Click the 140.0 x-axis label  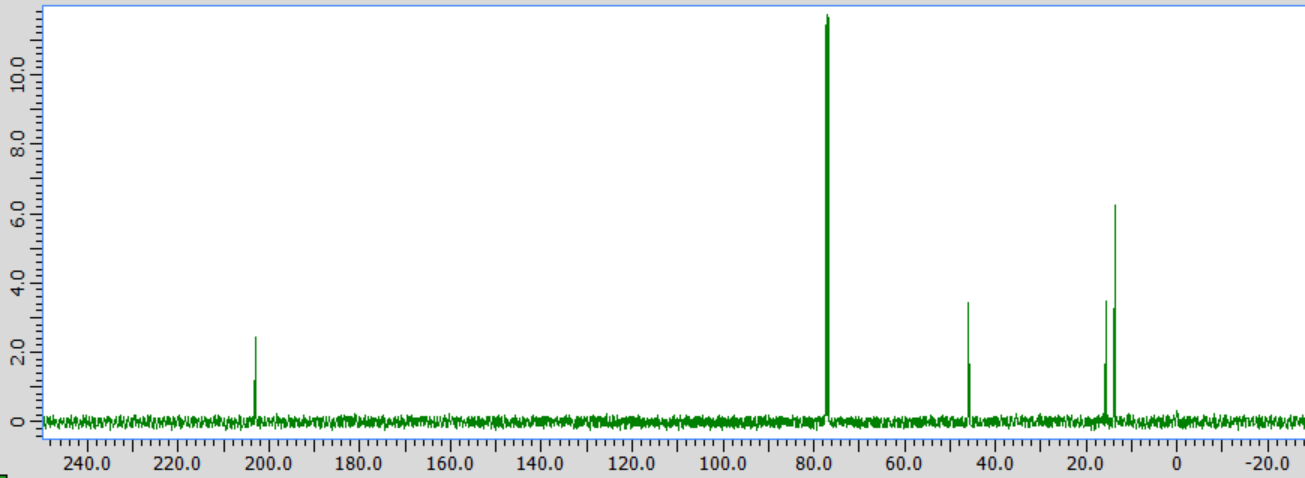pos(542,464)
